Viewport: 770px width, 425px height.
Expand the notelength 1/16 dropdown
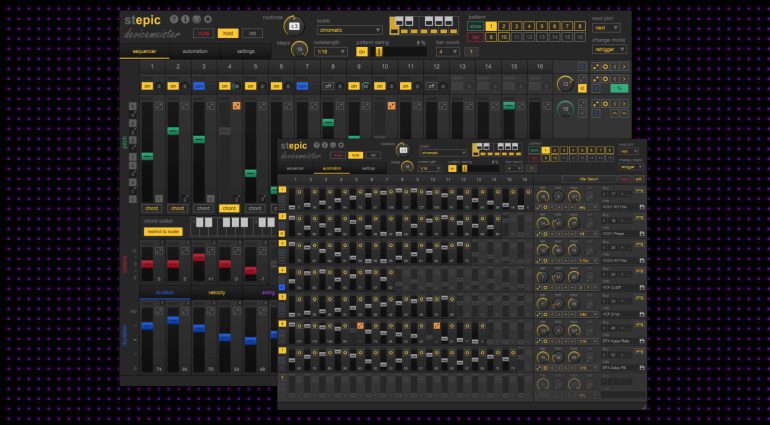tap(330, 52)
